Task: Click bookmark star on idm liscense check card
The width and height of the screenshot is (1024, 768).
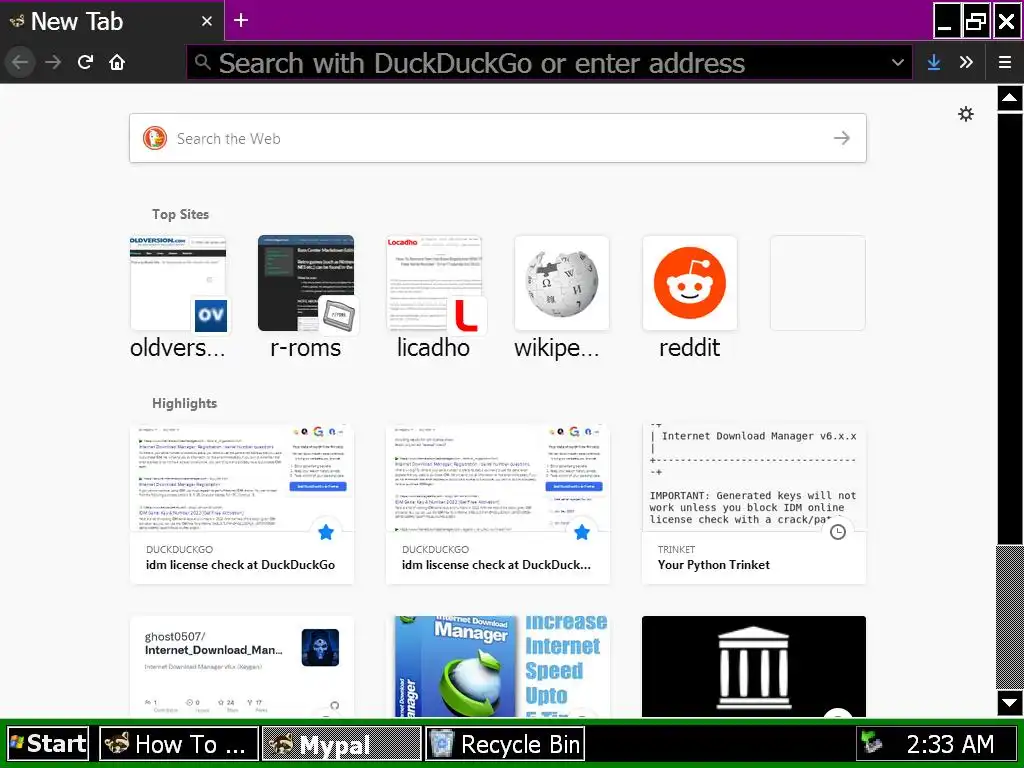Action: (x=581, y=532)
